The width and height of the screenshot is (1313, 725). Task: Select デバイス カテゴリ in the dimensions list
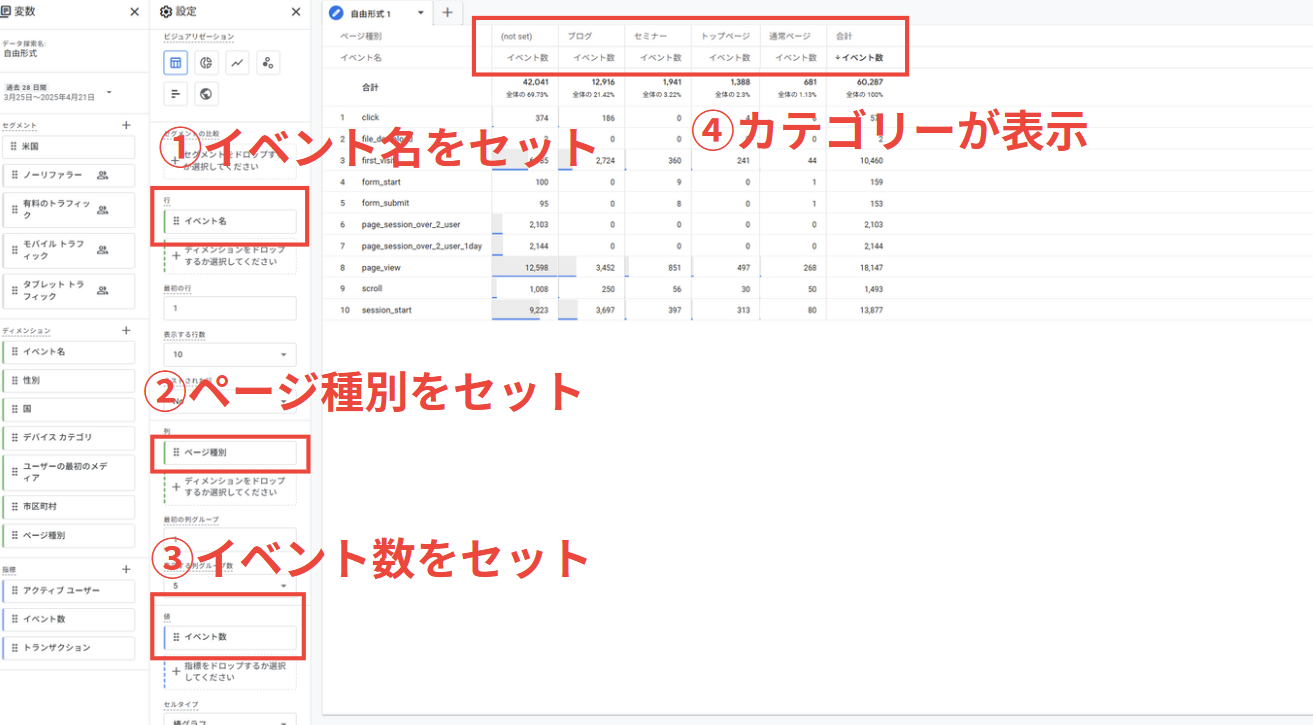68,437
